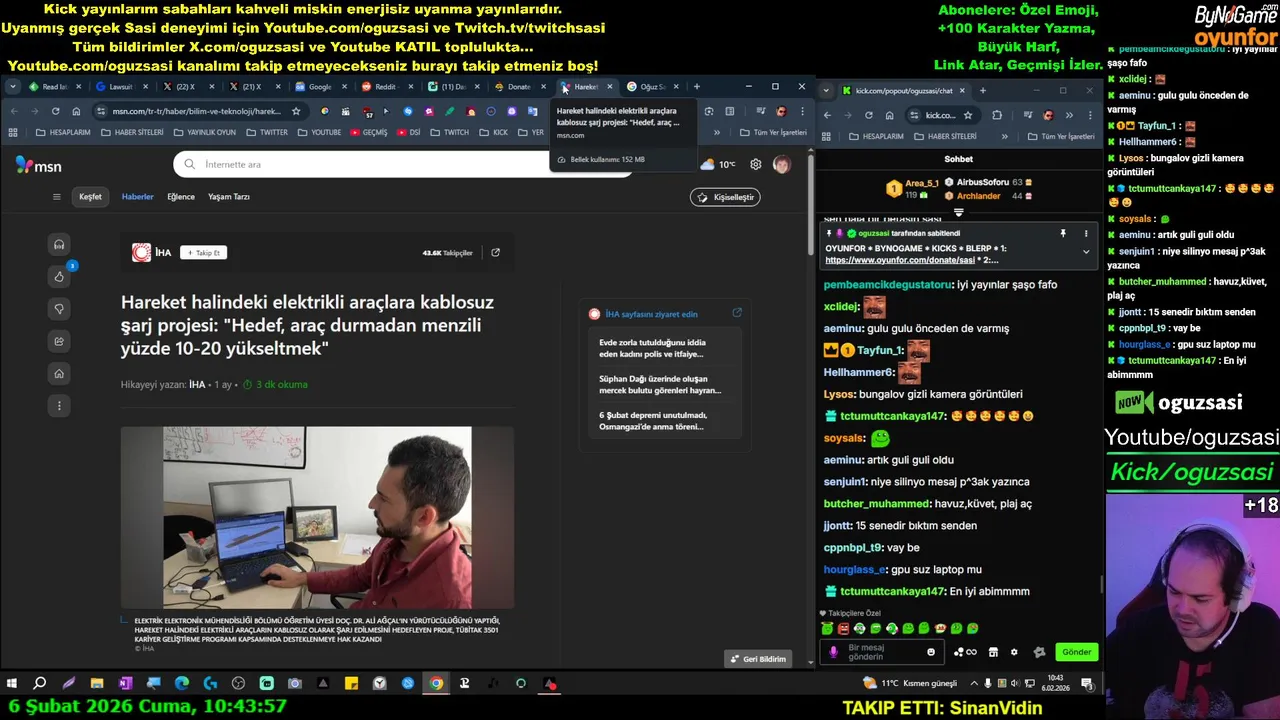Expand hidden bookmarks in MSN browser
The height and width of the screenshot is (720, 1280).
point(716,133)
